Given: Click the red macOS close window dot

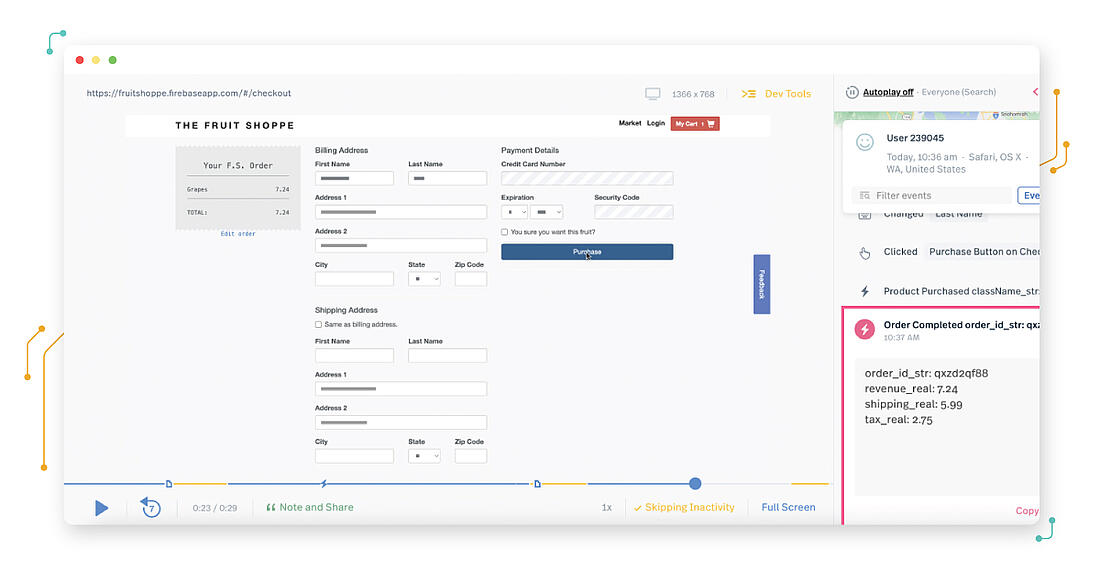Looking at the screenshot, I should click(x=79, y=60).
